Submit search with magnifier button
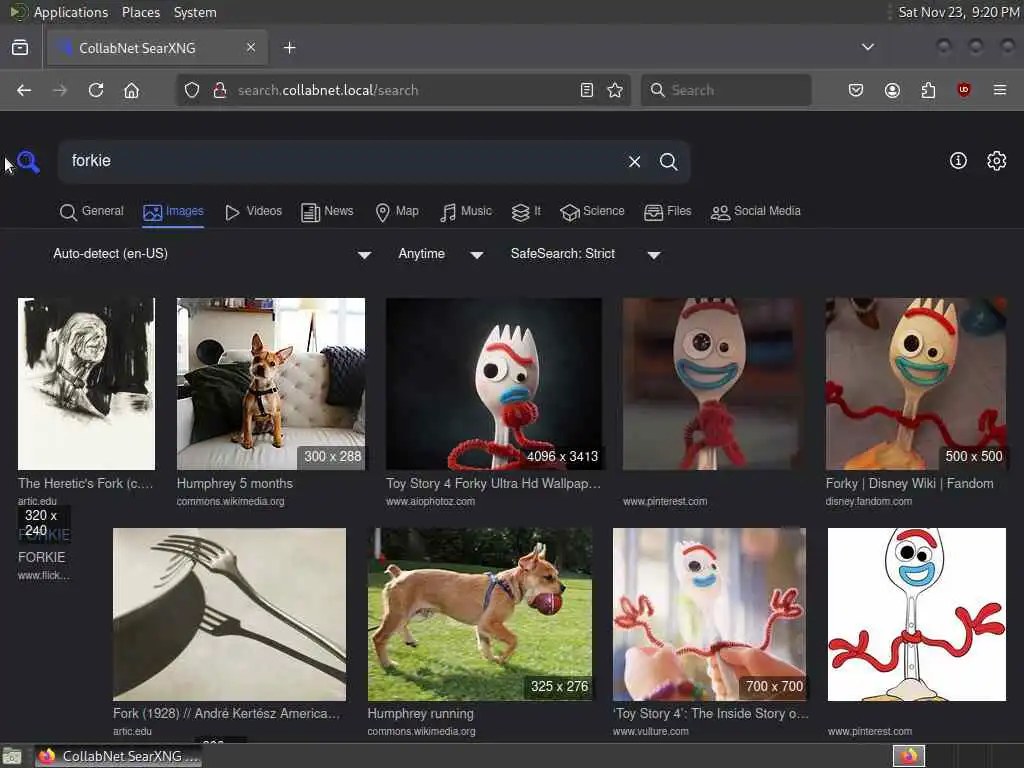This screenshot has width=1024, height=768. pos(668,161)
